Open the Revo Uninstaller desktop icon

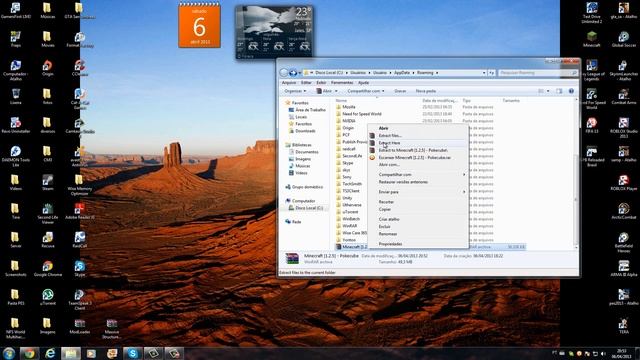[x=16, y=125]
